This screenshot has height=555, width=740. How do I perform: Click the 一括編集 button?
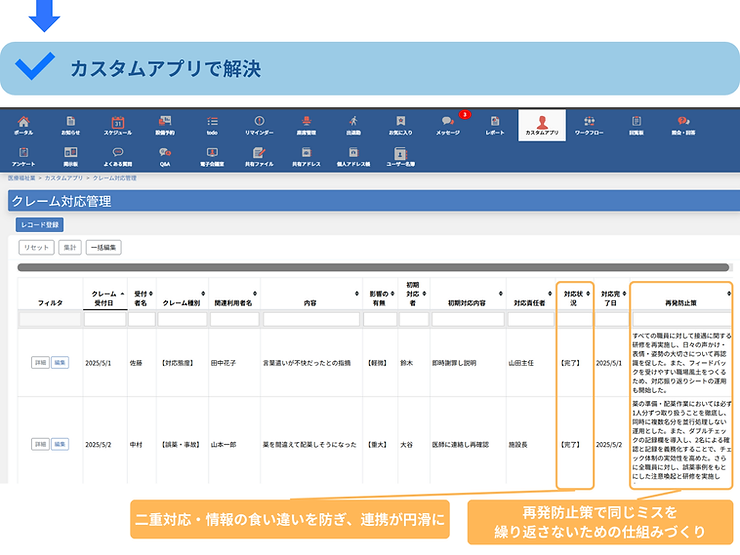[105, 247]
